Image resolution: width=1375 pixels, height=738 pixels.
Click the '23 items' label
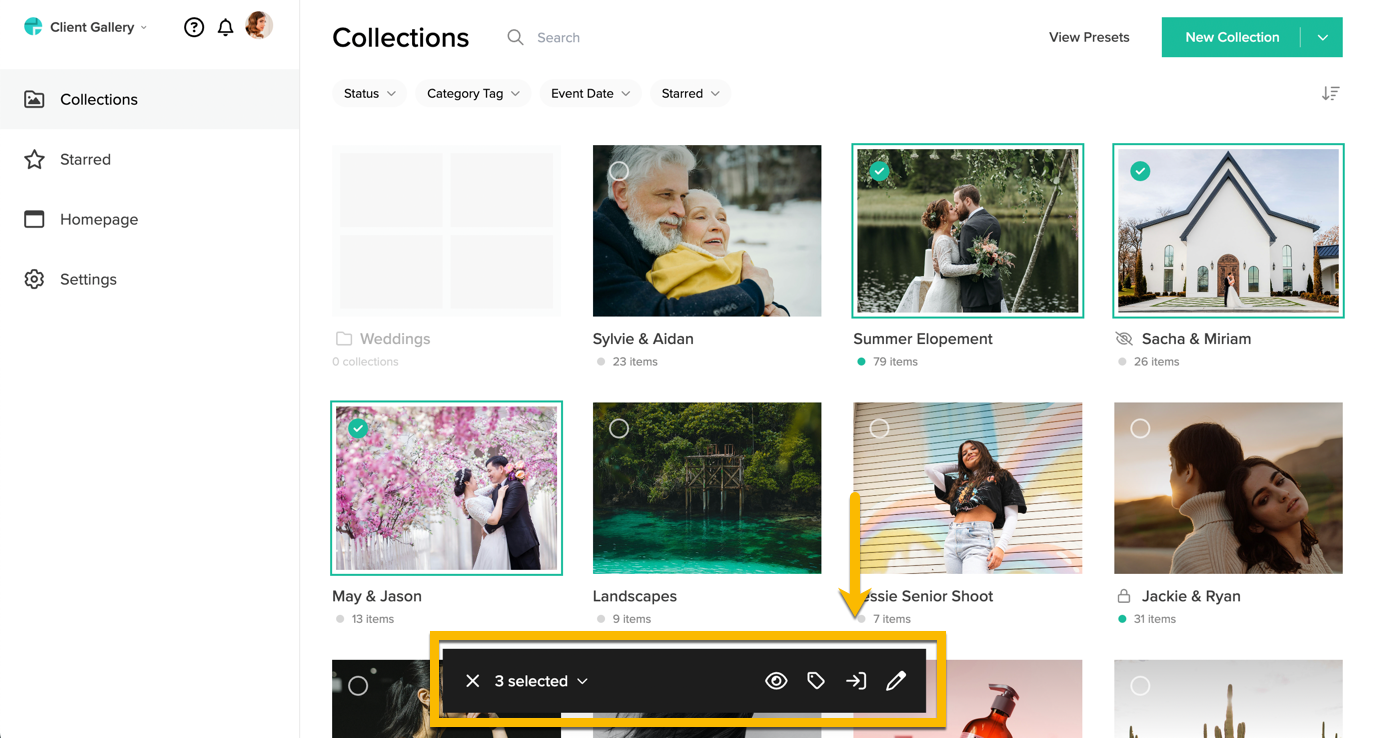coord(635,362)
